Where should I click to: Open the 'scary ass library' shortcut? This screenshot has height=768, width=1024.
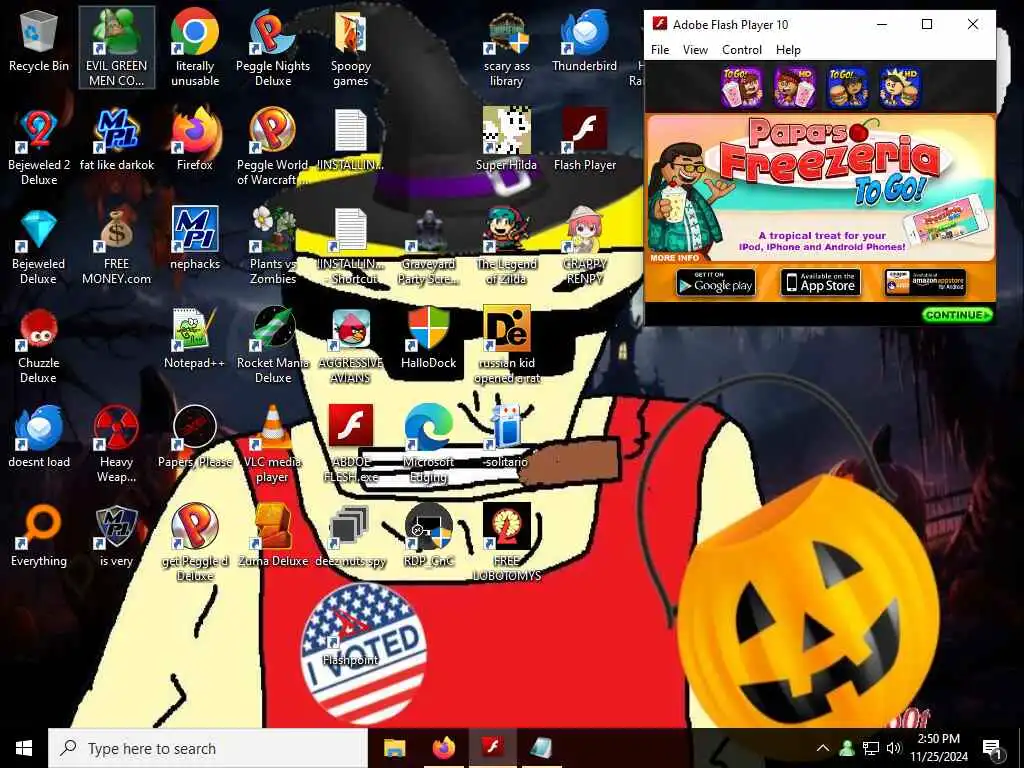pyautogui.click(x=507, y=47)
